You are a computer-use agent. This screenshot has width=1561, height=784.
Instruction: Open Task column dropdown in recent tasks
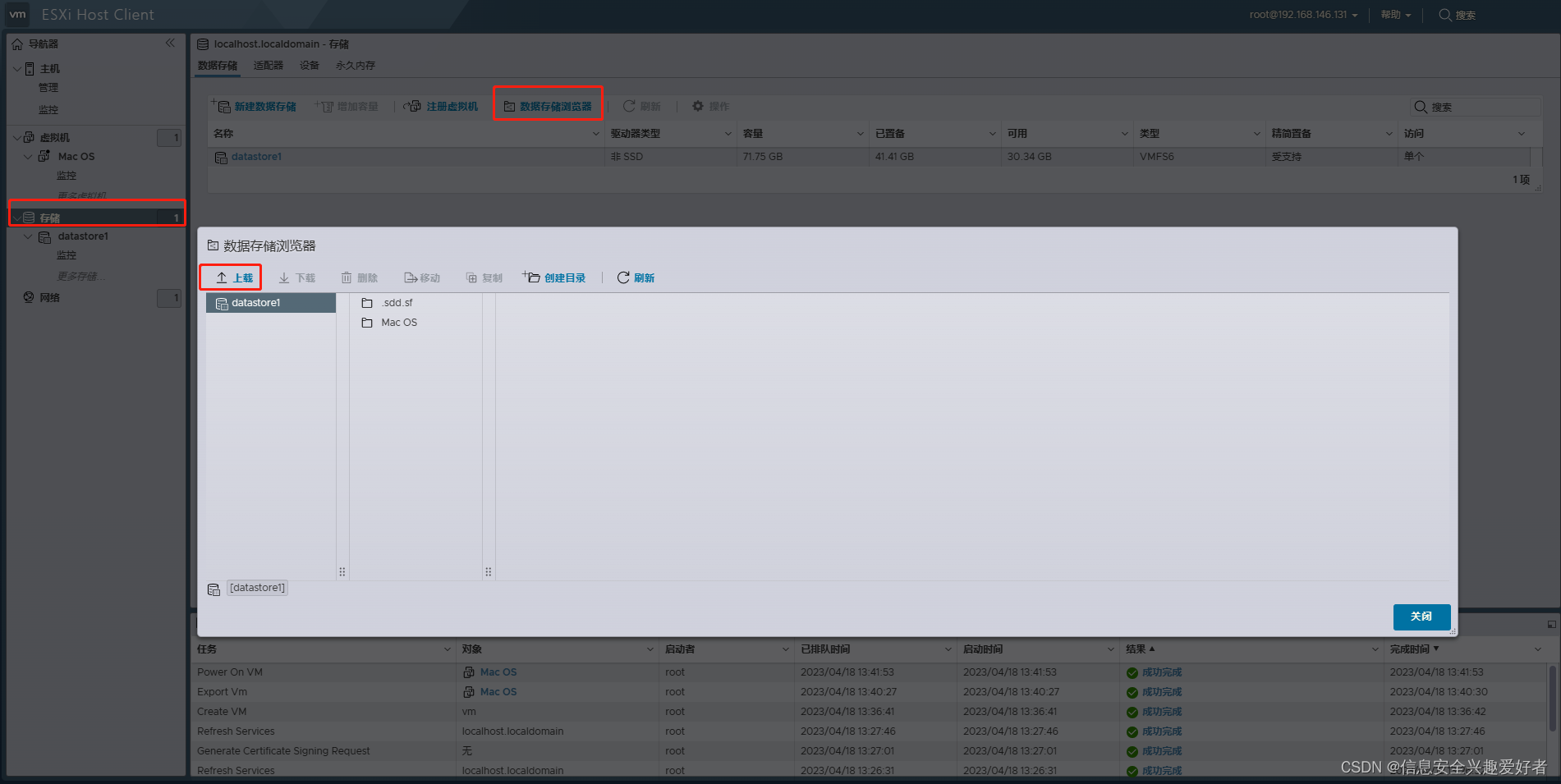(448, 649)
